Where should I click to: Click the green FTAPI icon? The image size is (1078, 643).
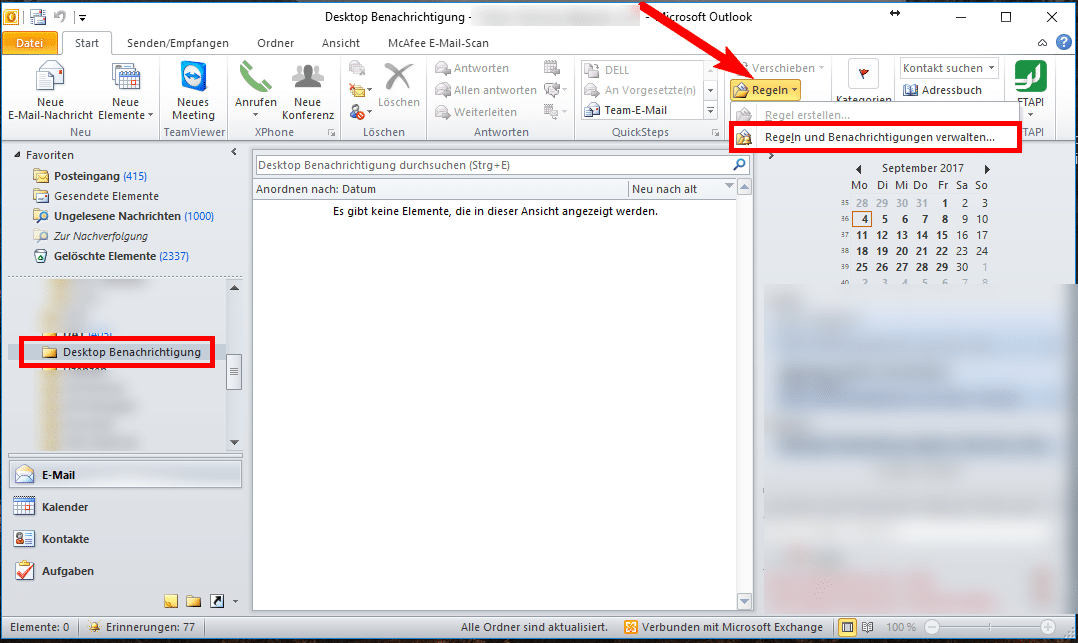coord(1031,76)
